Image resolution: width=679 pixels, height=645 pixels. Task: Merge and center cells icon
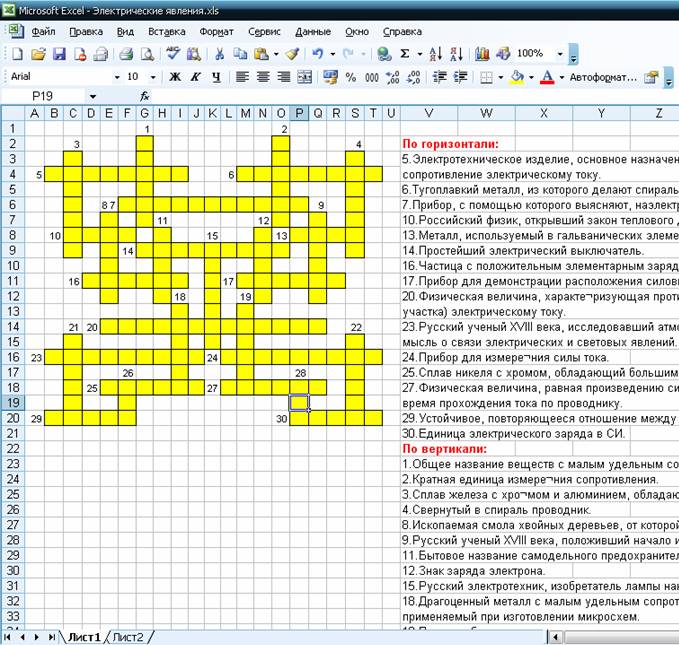click(x=304, y=77)
